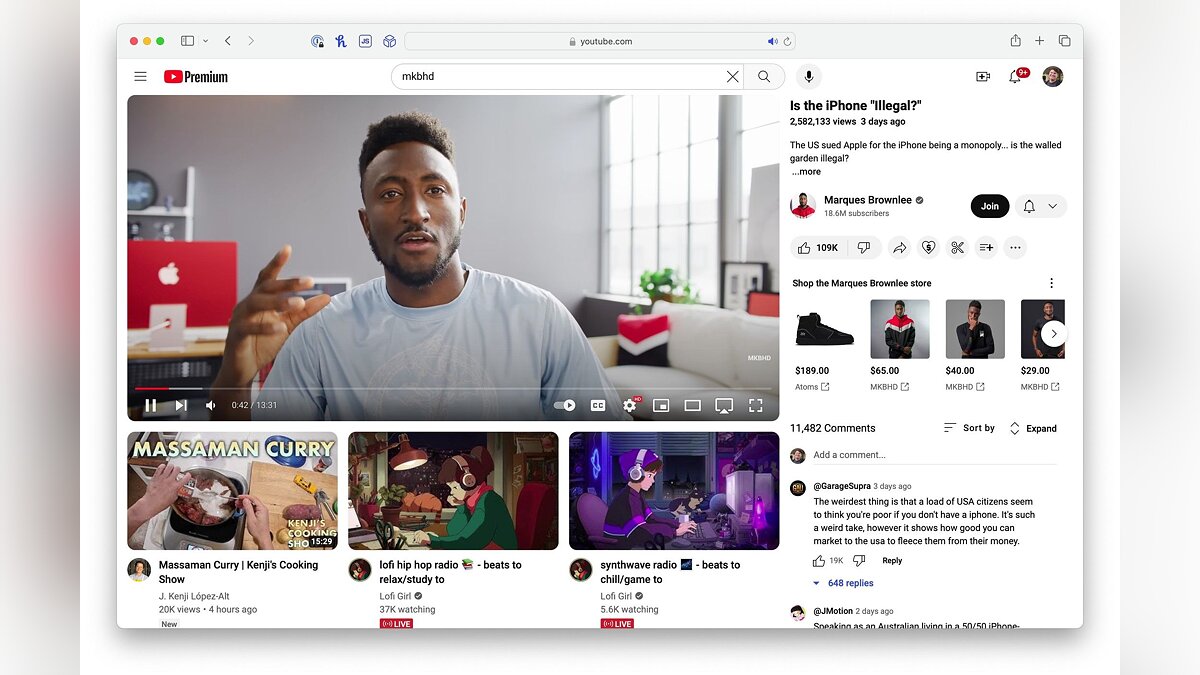Open Sort by comments dropdown
This screenshot has height=675, width=1200.
(969, 428)
